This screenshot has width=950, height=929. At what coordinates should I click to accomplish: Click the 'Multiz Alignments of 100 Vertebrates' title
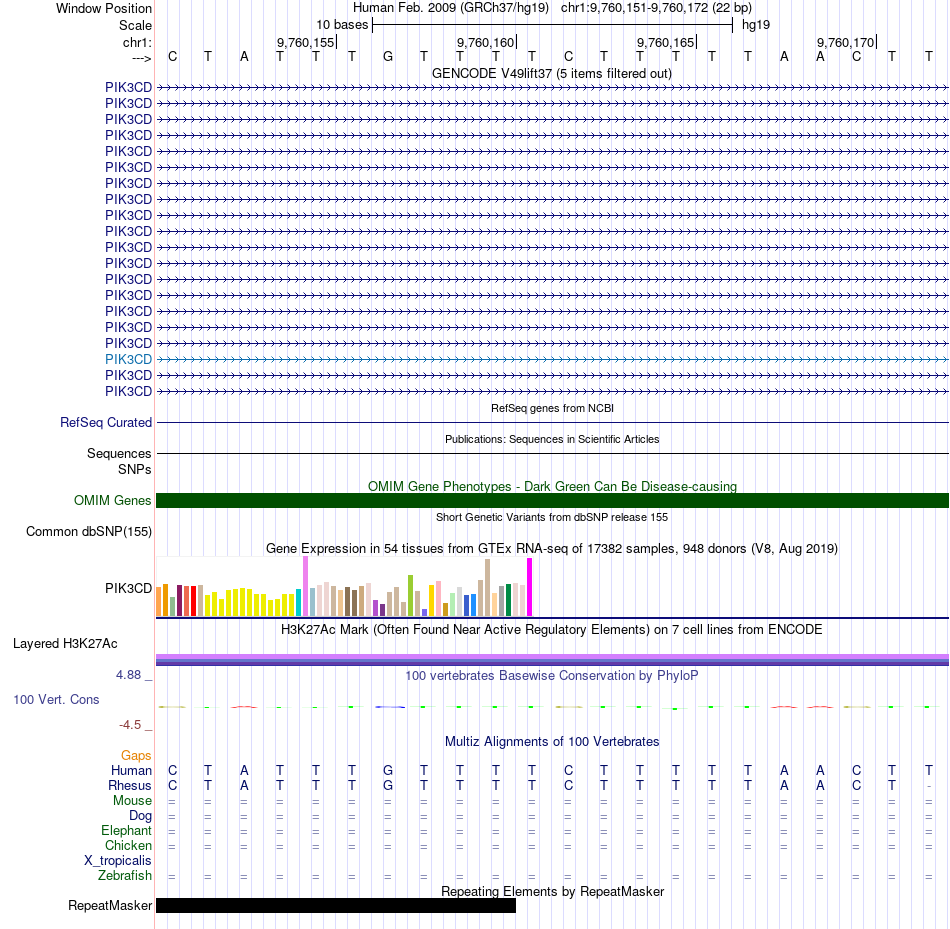click(552, 741)
